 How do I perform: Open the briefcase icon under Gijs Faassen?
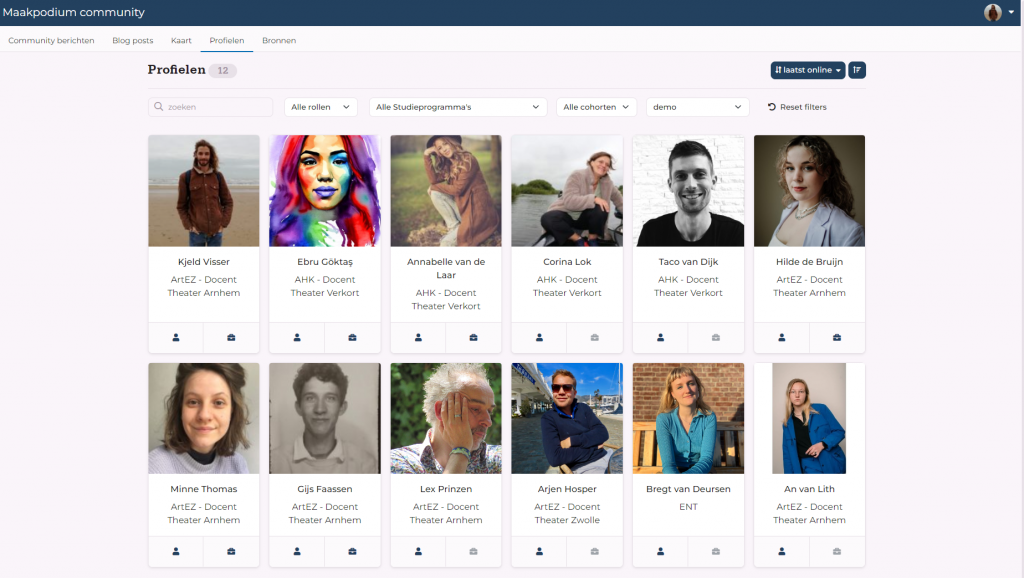tap(352, 551)
